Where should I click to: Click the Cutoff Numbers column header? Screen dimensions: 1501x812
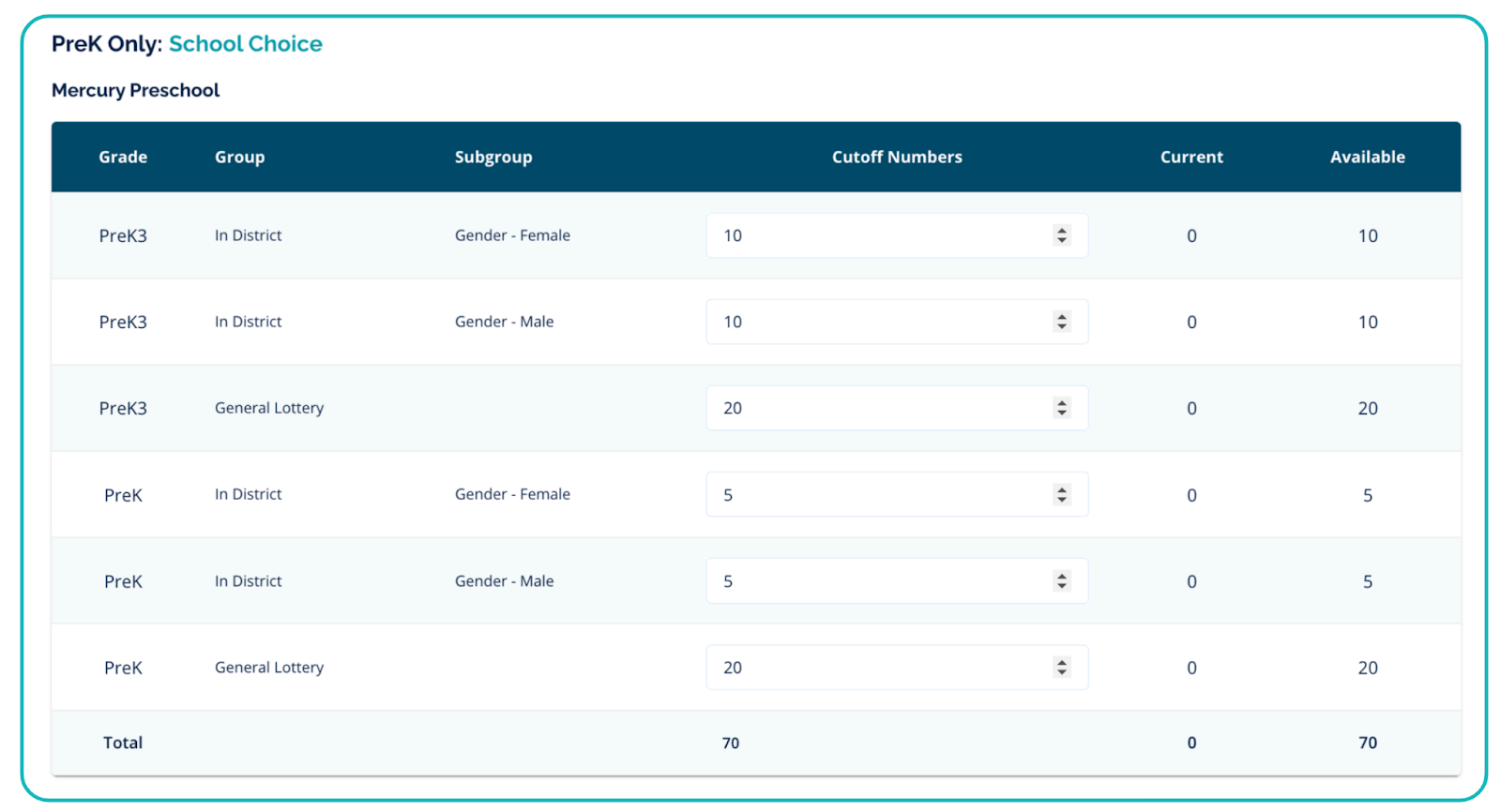896,158
